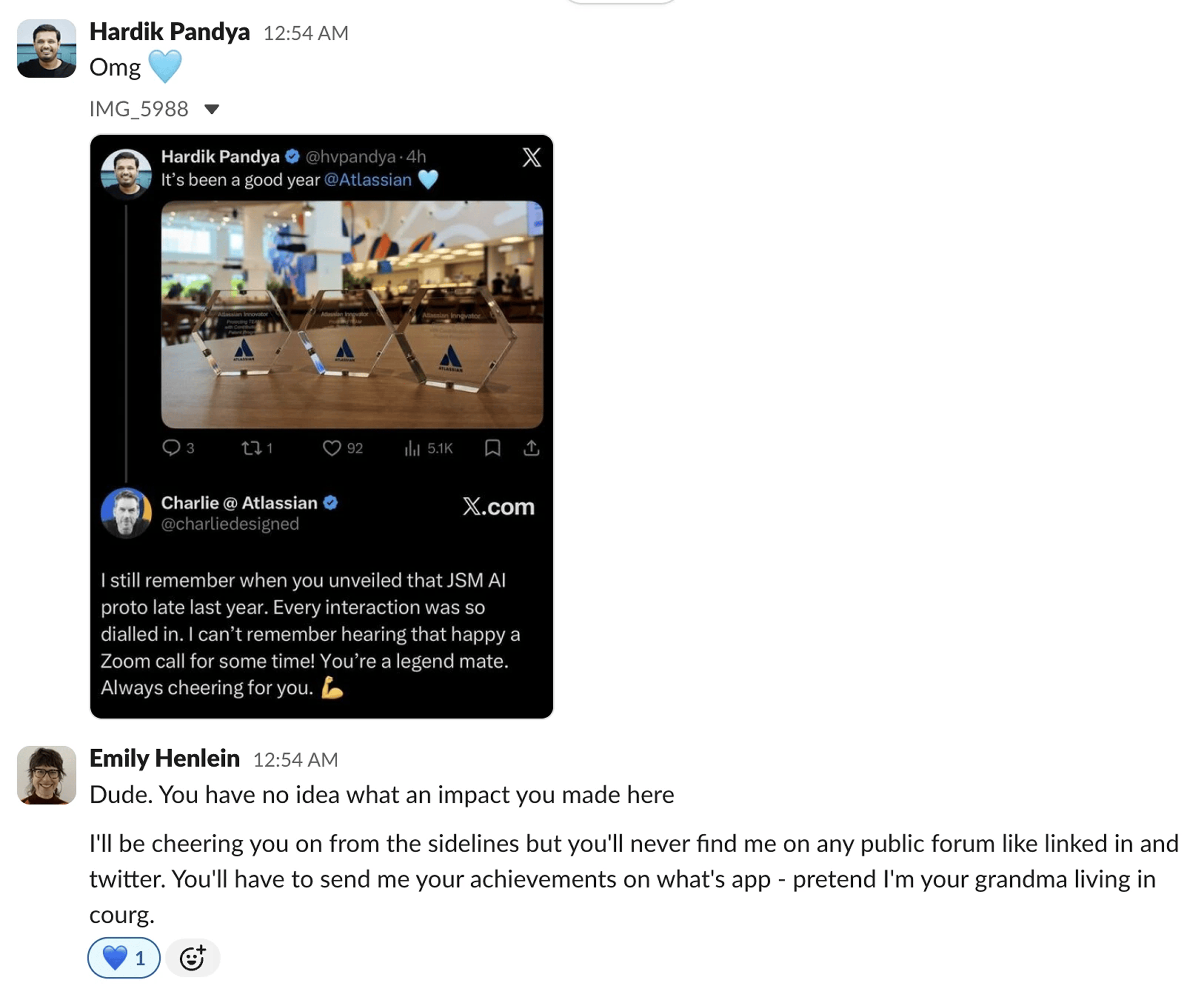Click the add reaction emoji icon
The image size is (1204, 1003).
tap(193, 958)
